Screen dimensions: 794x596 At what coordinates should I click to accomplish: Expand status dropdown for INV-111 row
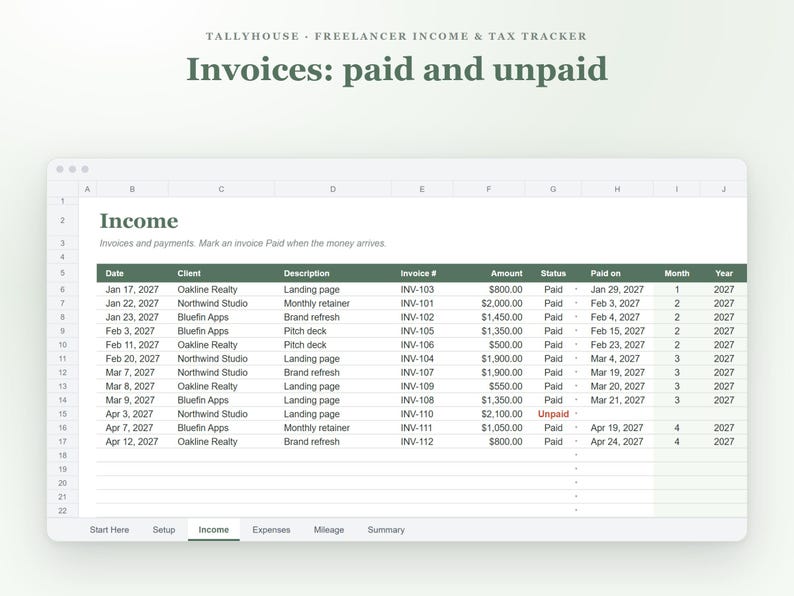click(576, 427)
